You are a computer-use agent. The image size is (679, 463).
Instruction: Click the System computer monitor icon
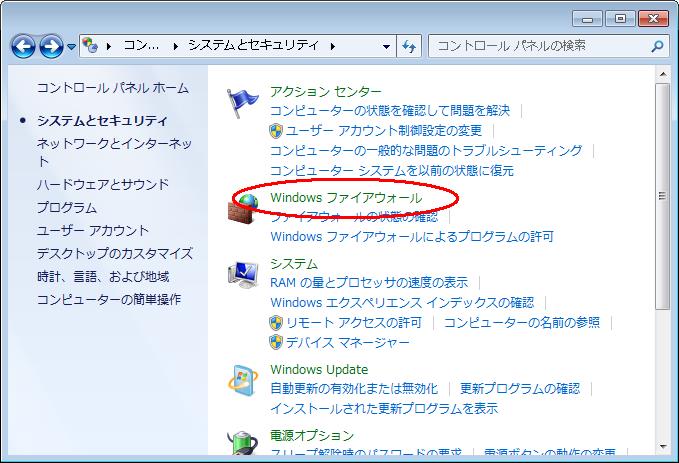pos(243,274)
